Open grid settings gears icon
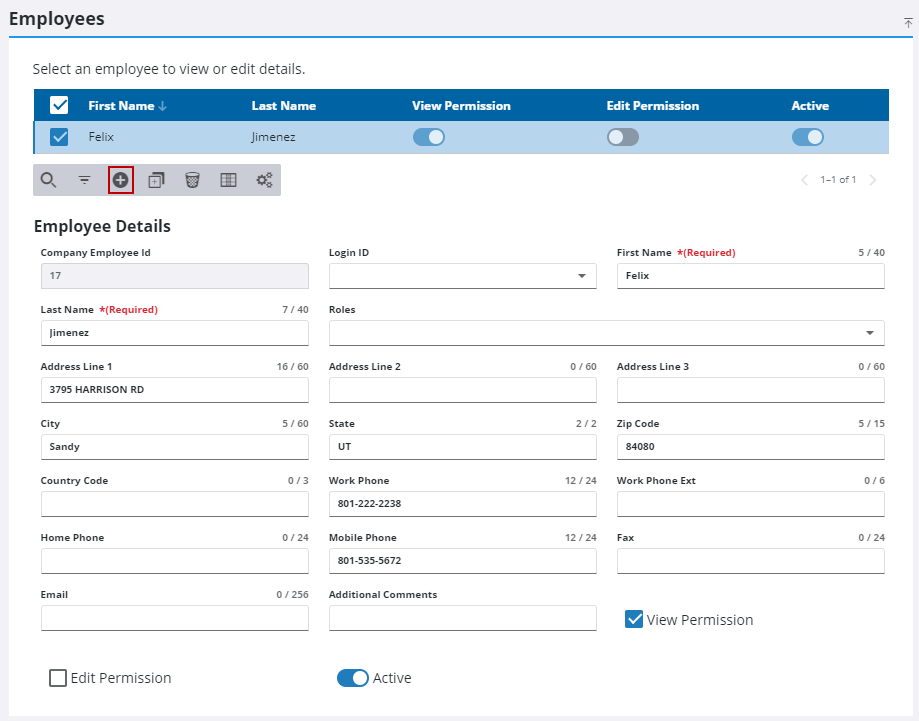 [264, 180]
